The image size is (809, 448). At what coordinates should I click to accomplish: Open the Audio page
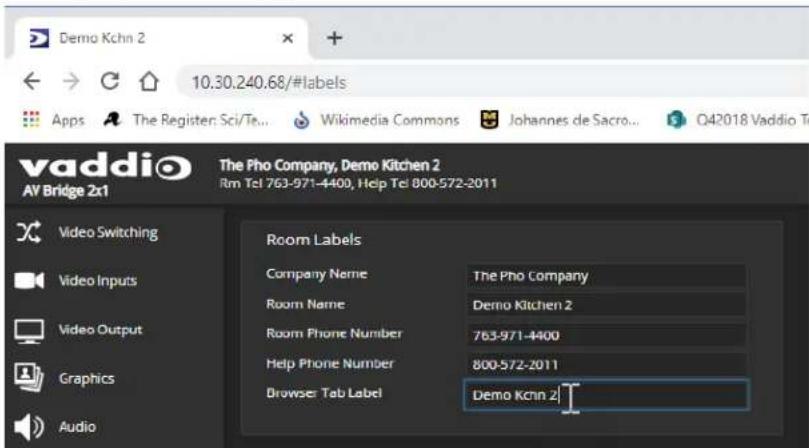pyautogui.click(x=77, y=427)
